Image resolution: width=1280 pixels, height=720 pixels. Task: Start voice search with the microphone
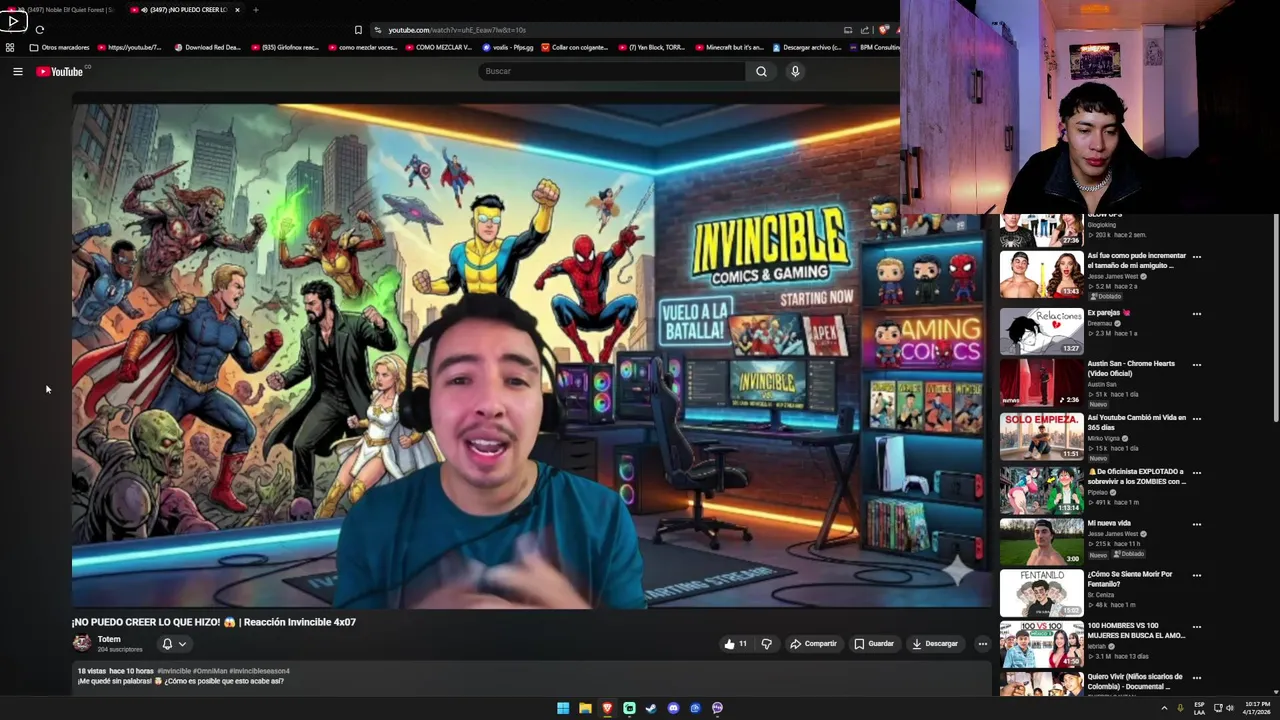point(795,71)
